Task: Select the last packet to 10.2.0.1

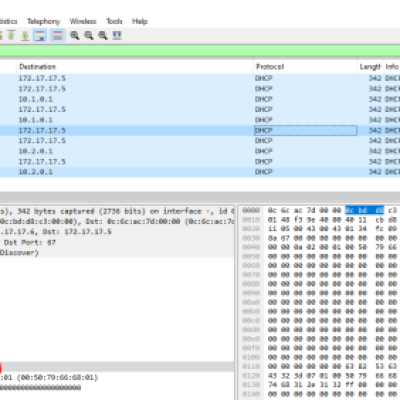Action: click(x=200, y=172)
